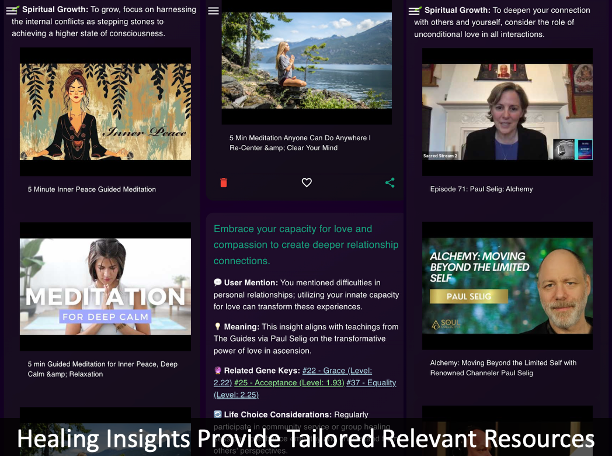Viewport: 612px width, 456px height.
Task: Click the '5 Min Meditation Anyone Can Do Anywhere' title
Action: 300,143
